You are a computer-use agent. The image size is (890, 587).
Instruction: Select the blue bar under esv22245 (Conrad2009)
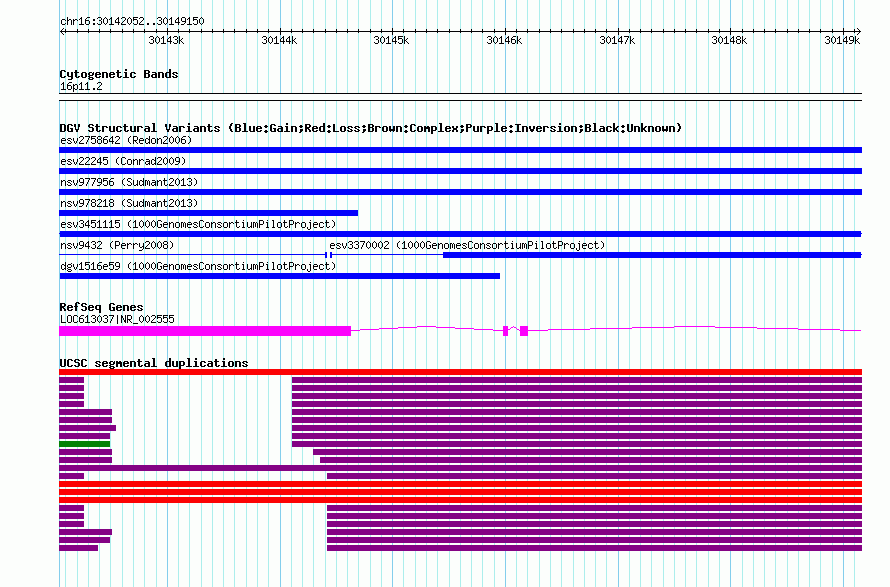point(460,171)
